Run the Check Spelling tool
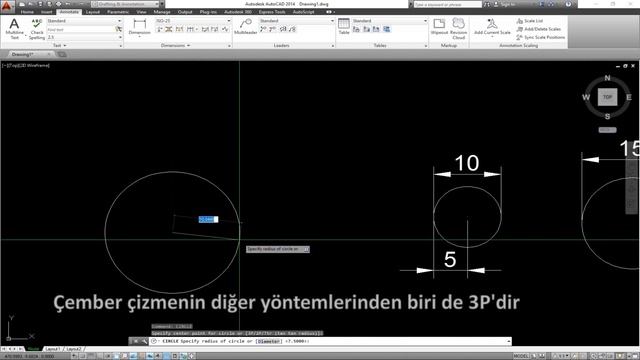 pyautogui.click(x=37, y=29)
